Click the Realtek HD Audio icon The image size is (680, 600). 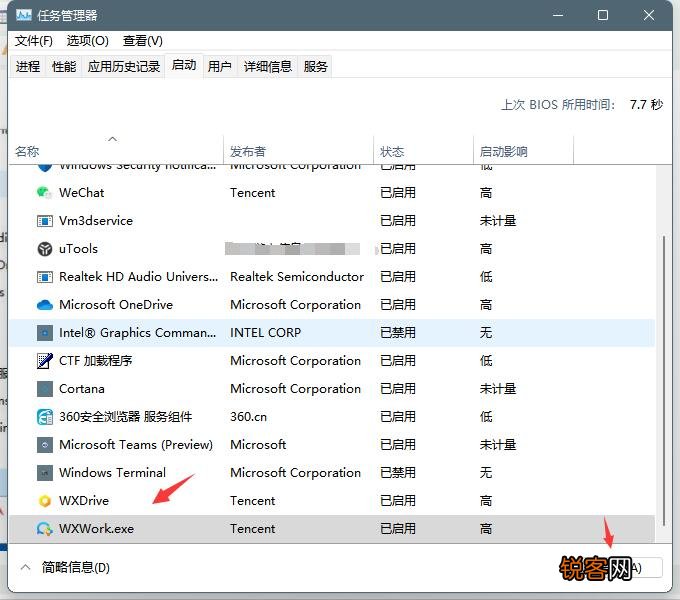click(x=44, y=277)
